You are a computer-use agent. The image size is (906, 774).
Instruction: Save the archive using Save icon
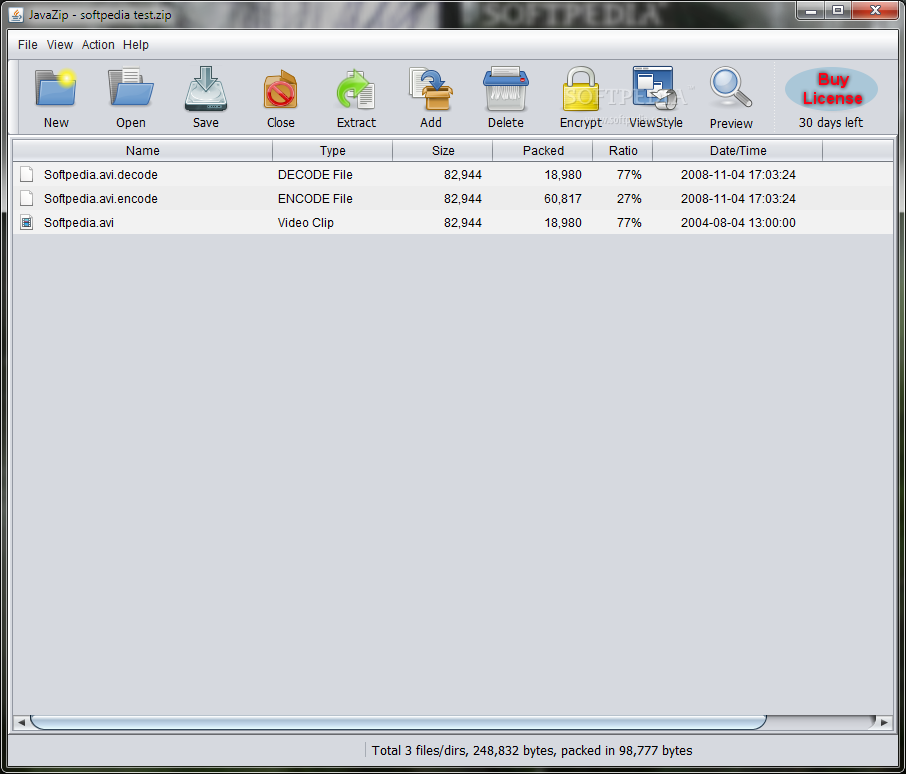coord(206,88)
